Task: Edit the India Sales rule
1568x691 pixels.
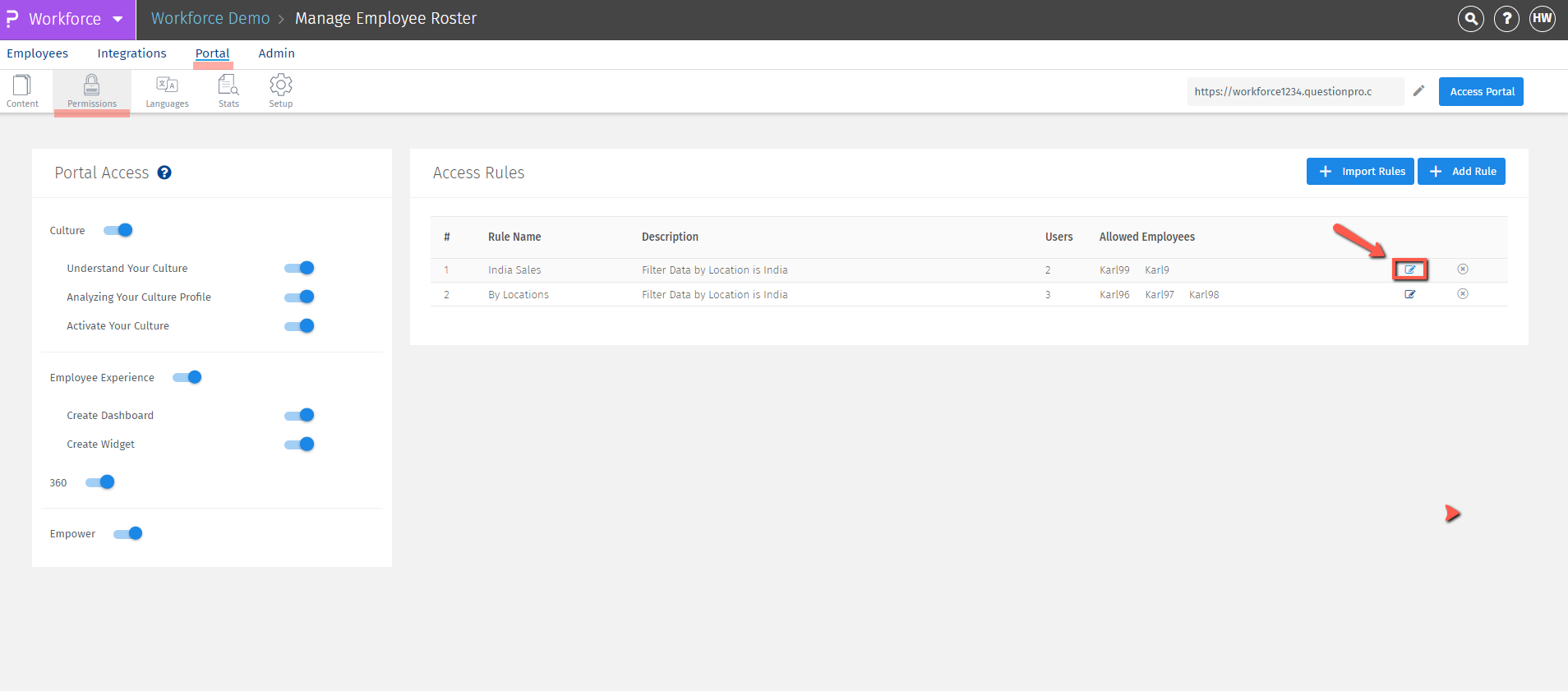Action: coord(1409,269)
